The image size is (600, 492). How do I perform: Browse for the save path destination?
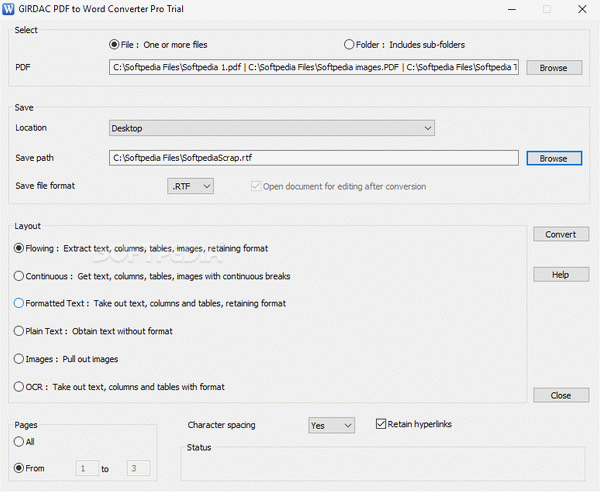pyautogui.click(x=554, y=158)
